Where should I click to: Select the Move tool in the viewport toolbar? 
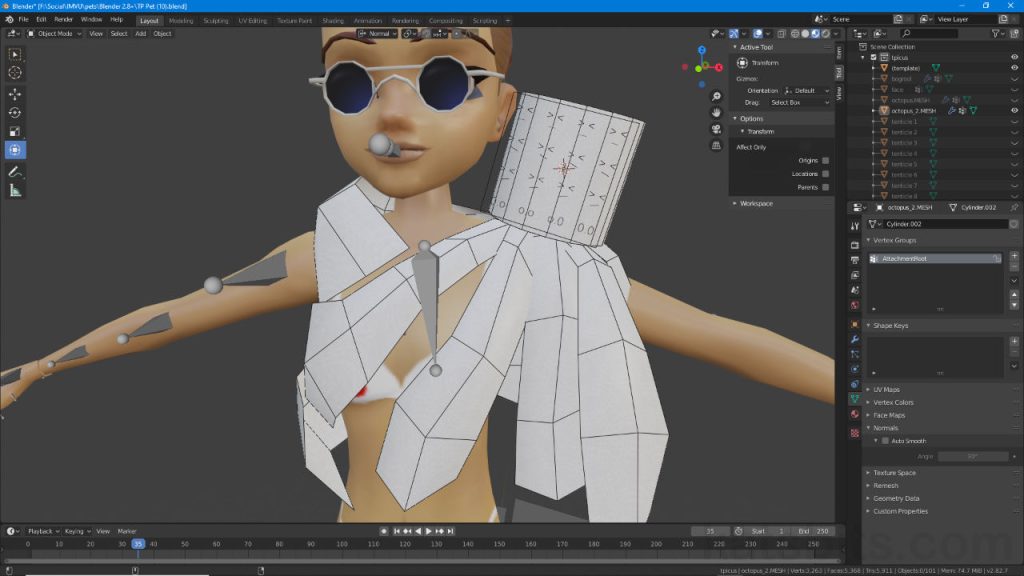14,96
